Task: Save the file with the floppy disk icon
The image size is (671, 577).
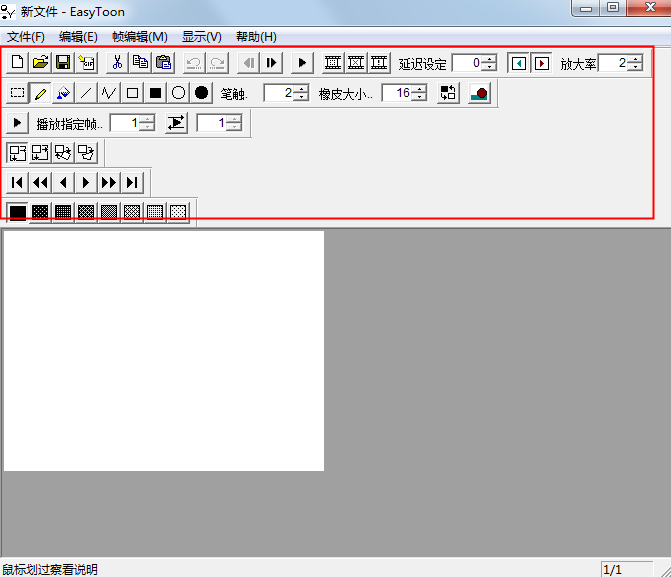Action: click(x=63, y=63)
